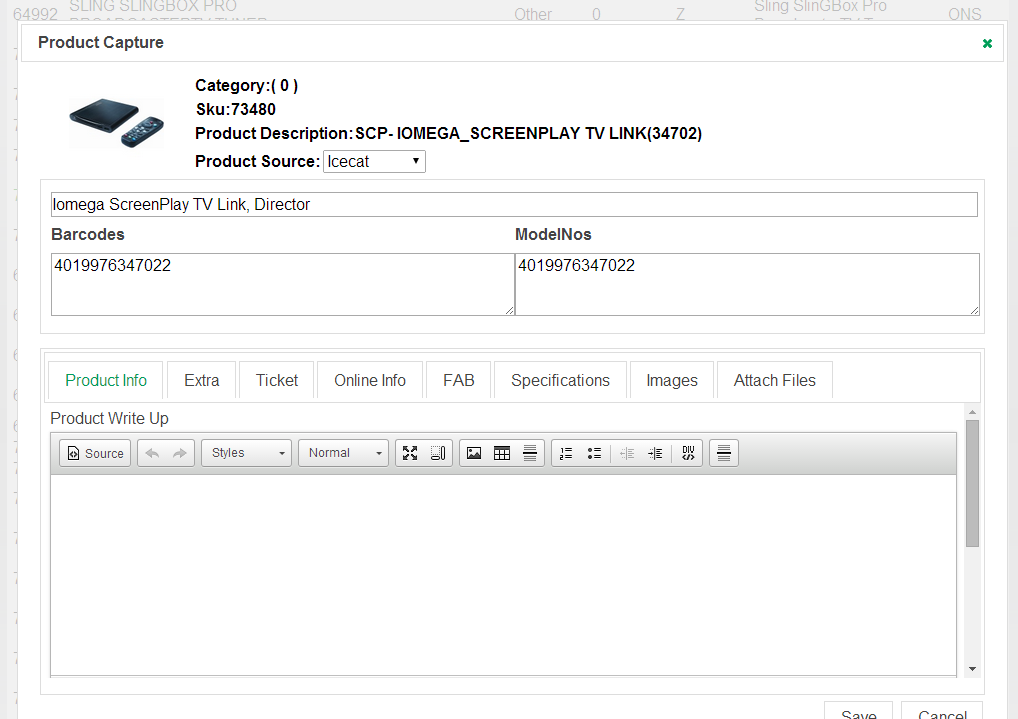The width and height of the screenshot is (1018, 719).
Task: Redo the edit in the editor toolbar
Action: pos(180,453)
